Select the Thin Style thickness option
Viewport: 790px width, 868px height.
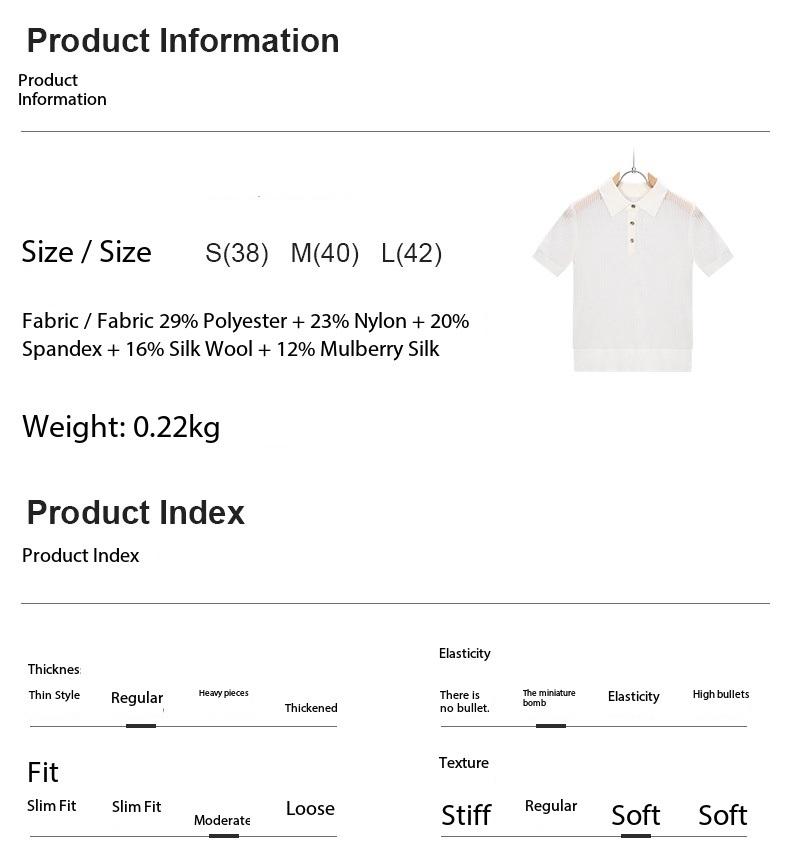[54, 695]
